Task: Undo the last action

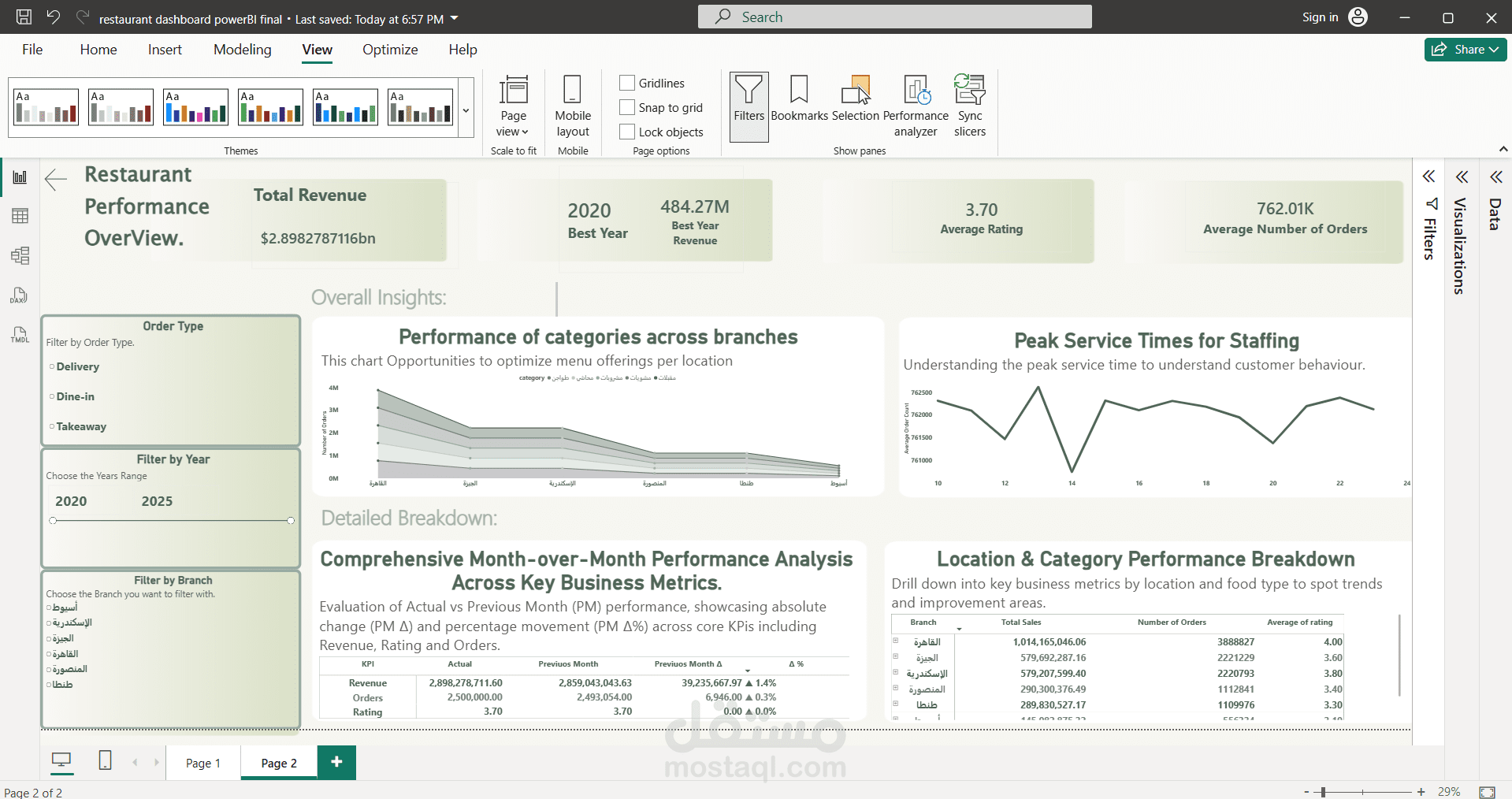Action: pos(54,17)
